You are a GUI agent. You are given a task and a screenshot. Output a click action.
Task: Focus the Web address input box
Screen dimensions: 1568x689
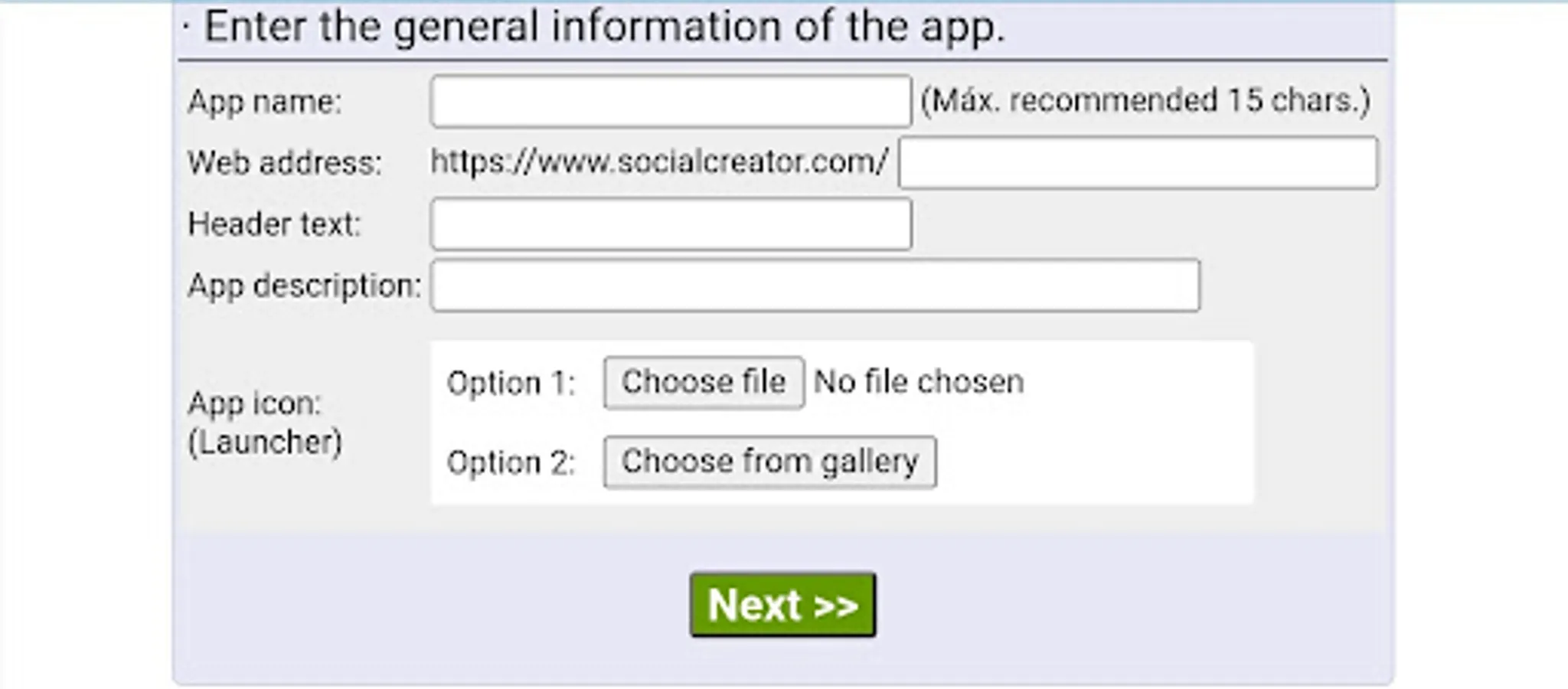(x=1138, y=162)
